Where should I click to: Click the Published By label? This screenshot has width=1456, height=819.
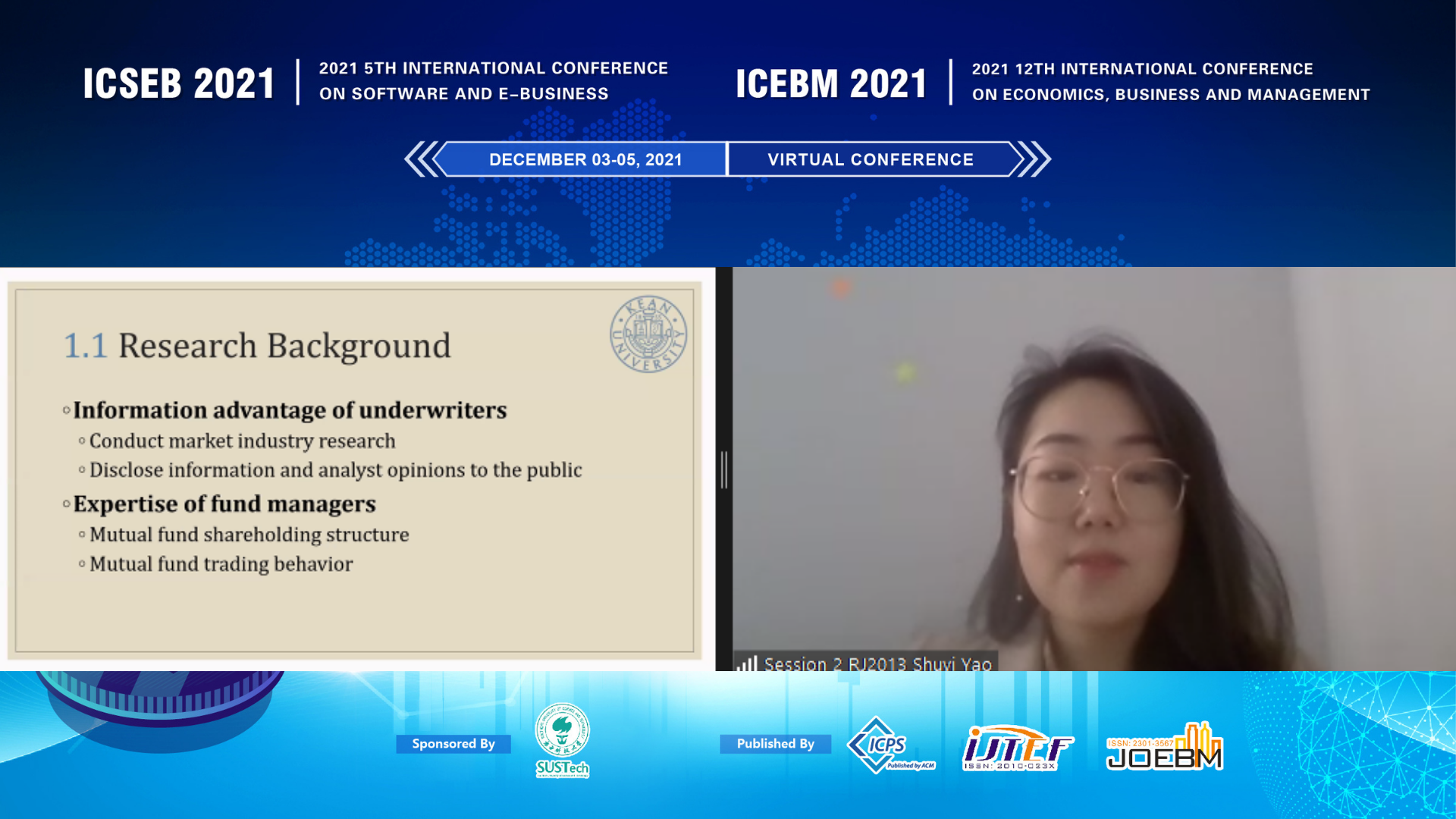(775, 744)
